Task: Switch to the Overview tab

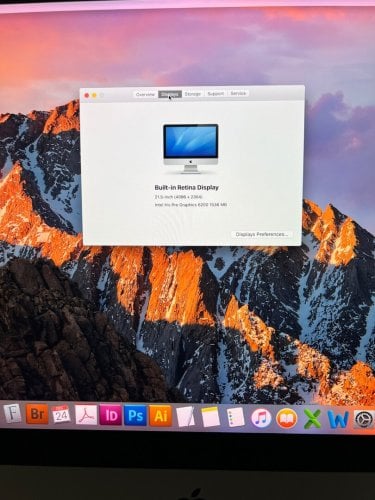Action: (x=145, y=95)
